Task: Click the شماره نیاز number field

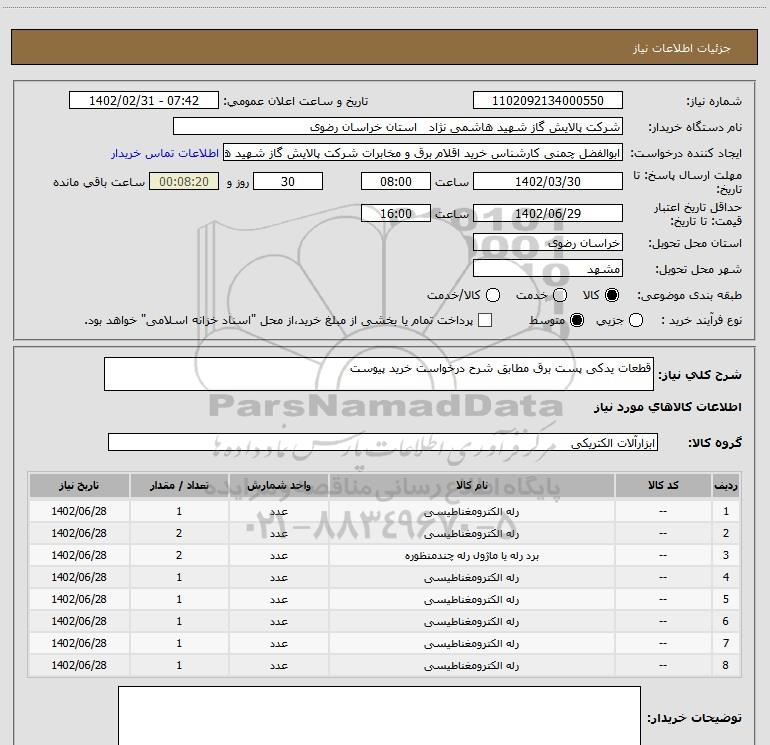Action: tap(547, 101)
